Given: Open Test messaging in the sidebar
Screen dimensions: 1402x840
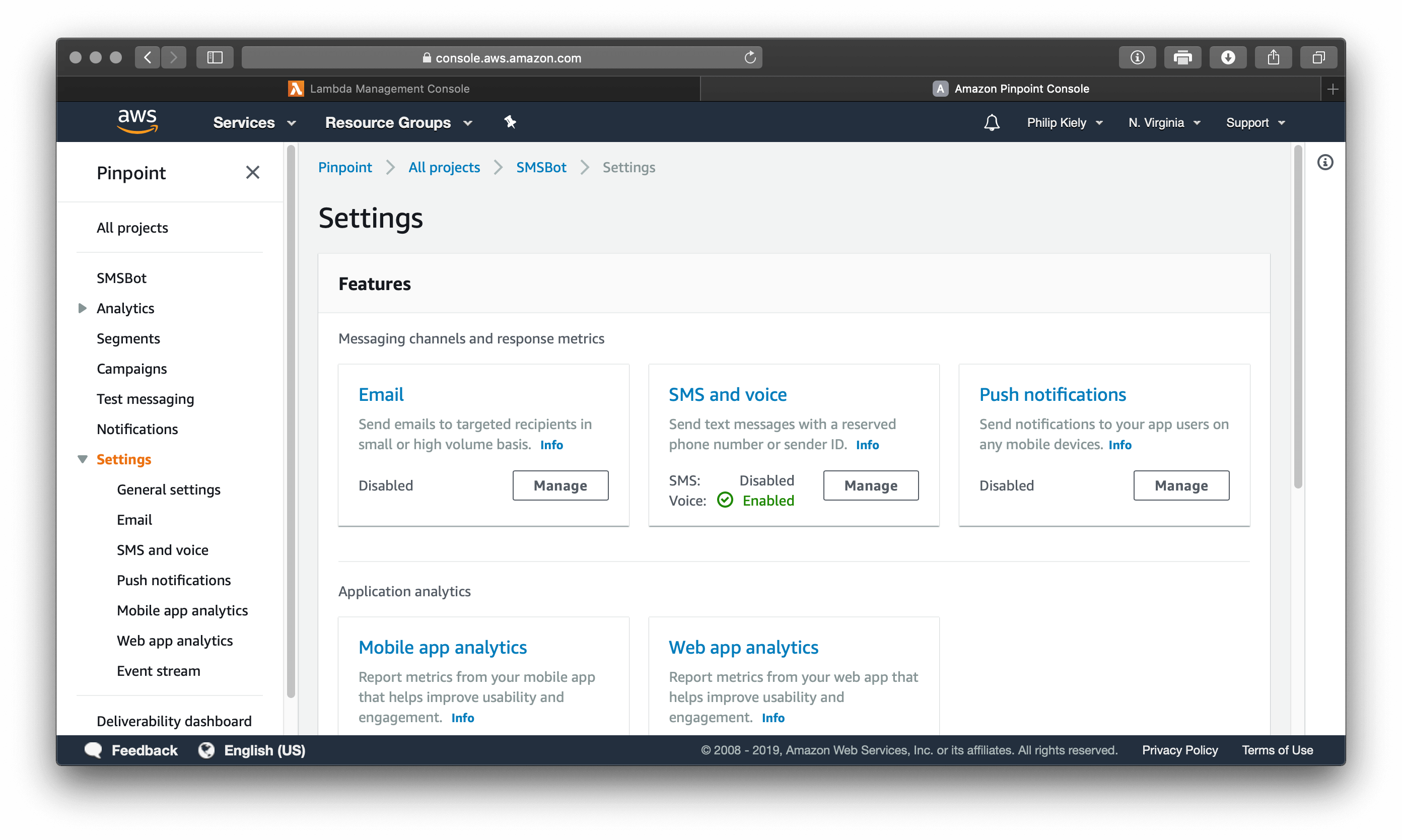Looking at the screenshot, I should click(145, 399).
